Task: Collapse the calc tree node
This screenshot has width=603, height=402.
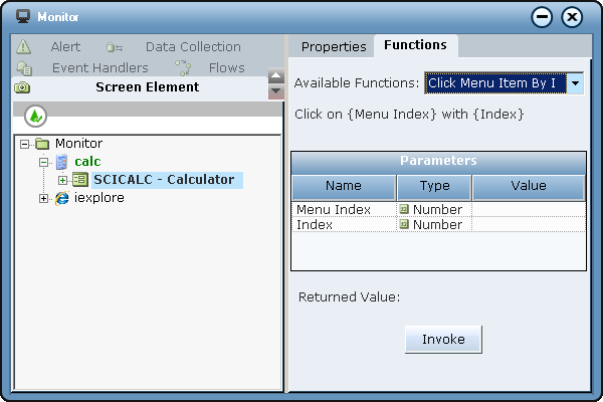Action: 44,162
